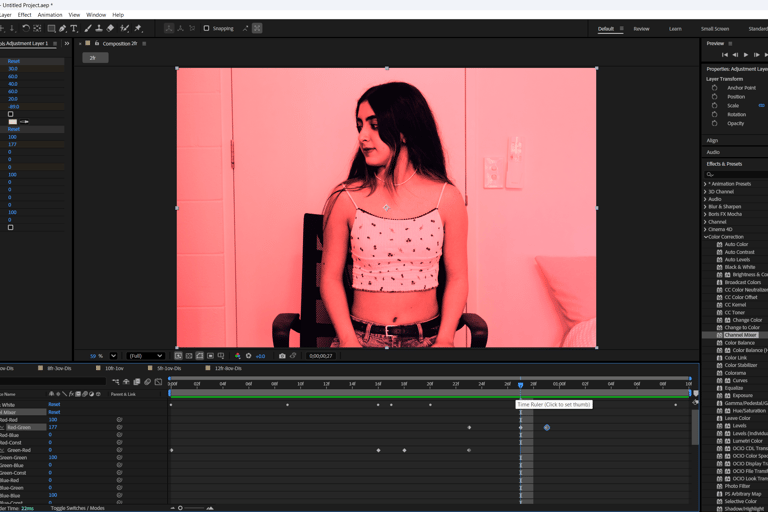Click the Scale constrain proportions link icon

tap(762, 105)
